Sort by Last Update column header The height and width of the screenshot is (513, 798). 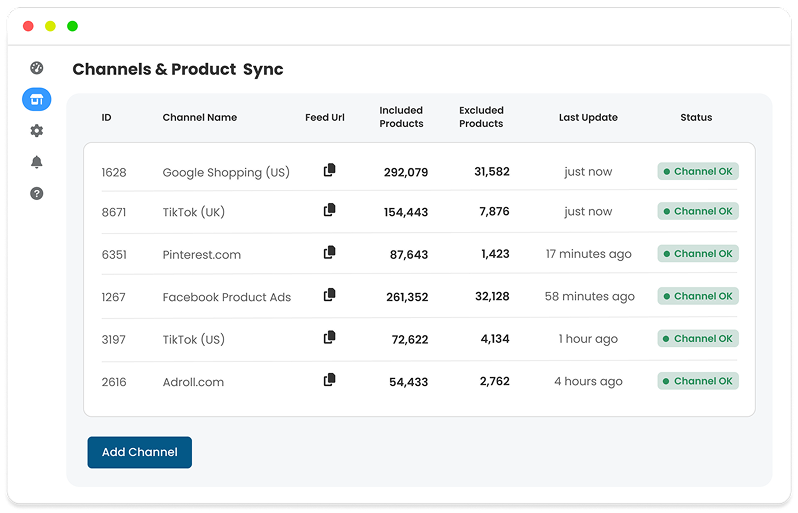click(588, 117)
